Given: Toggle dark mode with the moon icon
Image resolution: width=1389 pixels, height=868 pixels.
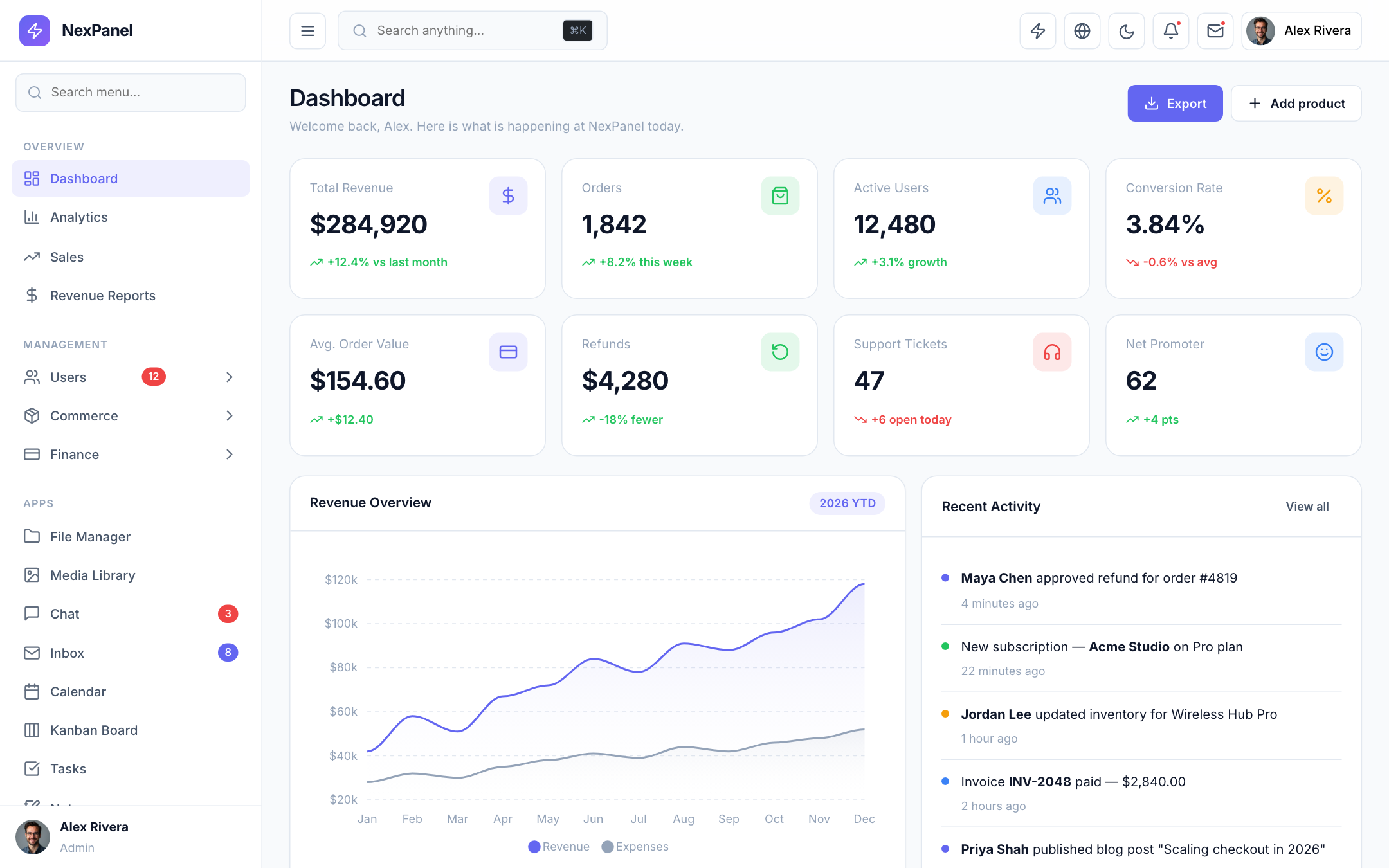Looking at the screenshot, I should click(1127, 30).
